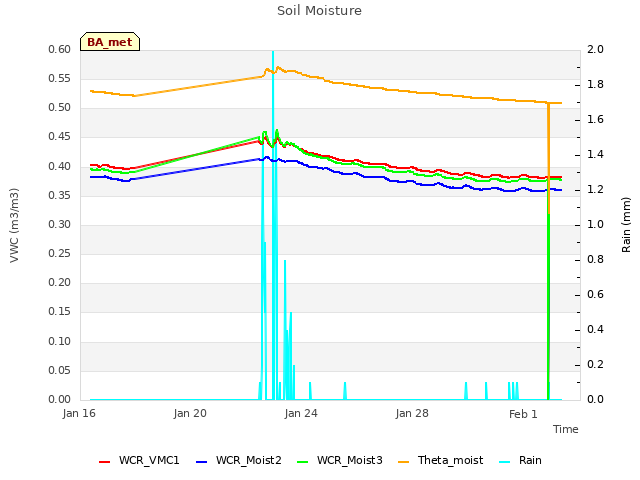The height and width of the screenshot is (480, 640).
Task: Click the Rain legend label
Action: click(x=530, y=460)
